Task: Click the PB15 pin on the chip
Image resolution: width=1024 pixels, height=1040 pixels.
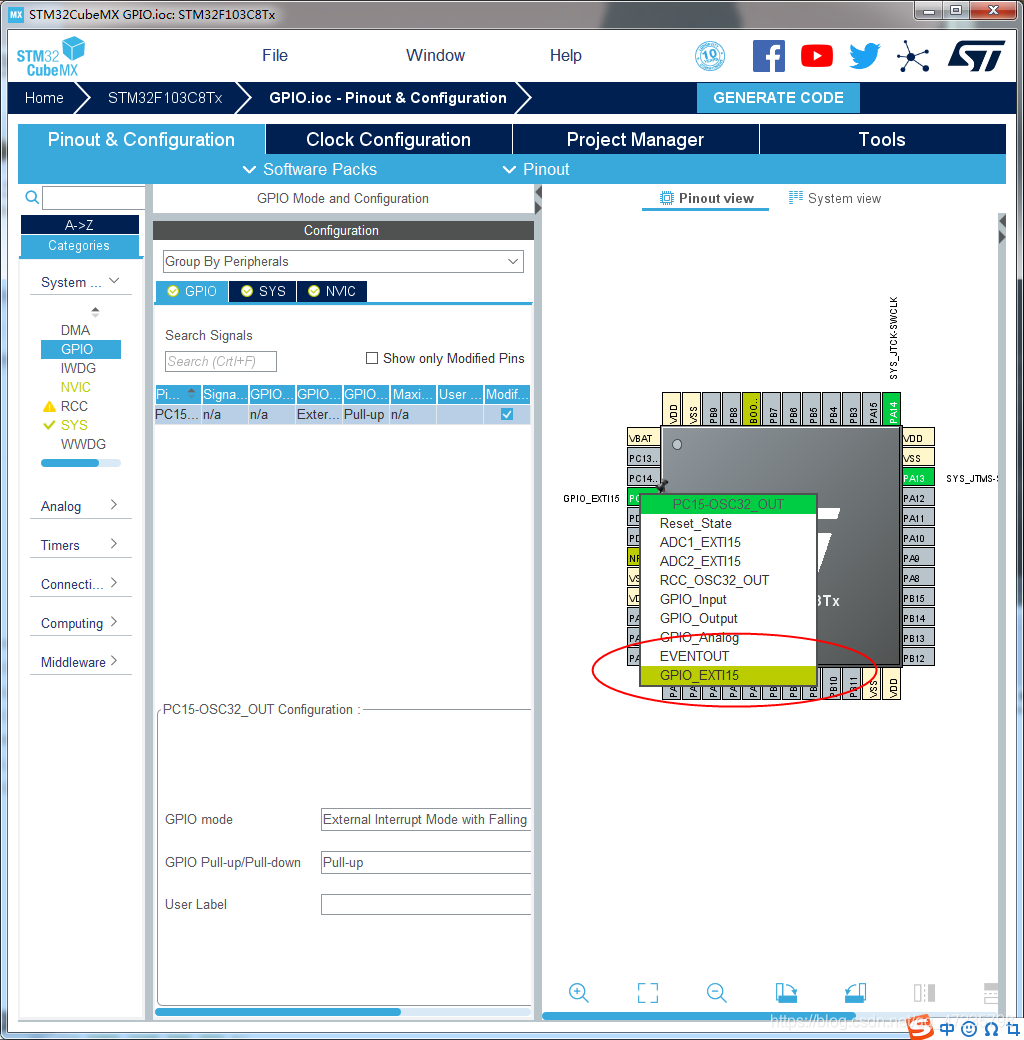Action: (x=918, y=598)
